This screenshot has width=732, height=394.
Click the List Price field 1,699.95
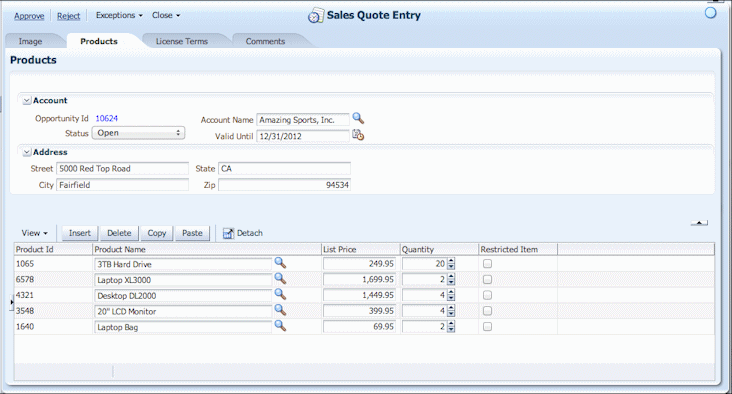tap(359, 280)
